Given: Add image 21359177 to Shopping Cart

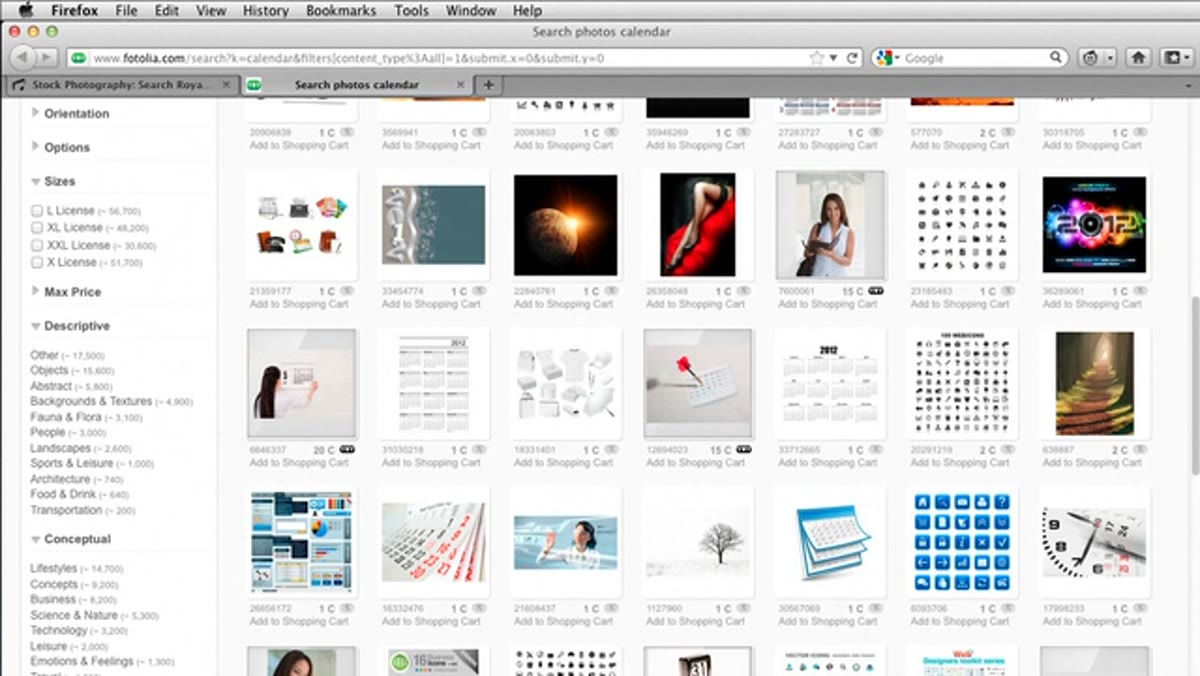Looking at the screenshot, I should [299, 304].
